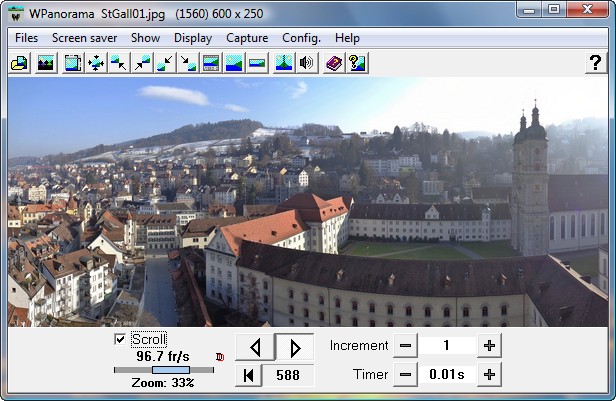
Task: Toggle the Scroll checkbox
Action: click(x=120, y=339)
